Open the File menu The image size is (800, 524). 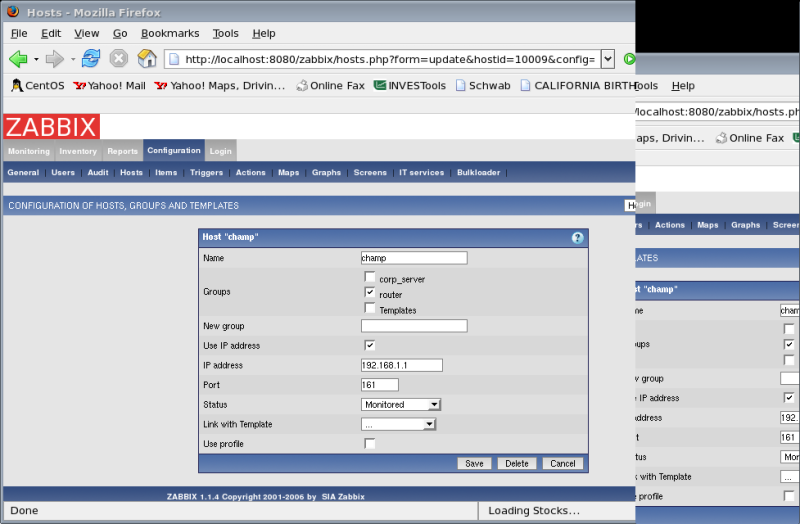click(19, 33)
